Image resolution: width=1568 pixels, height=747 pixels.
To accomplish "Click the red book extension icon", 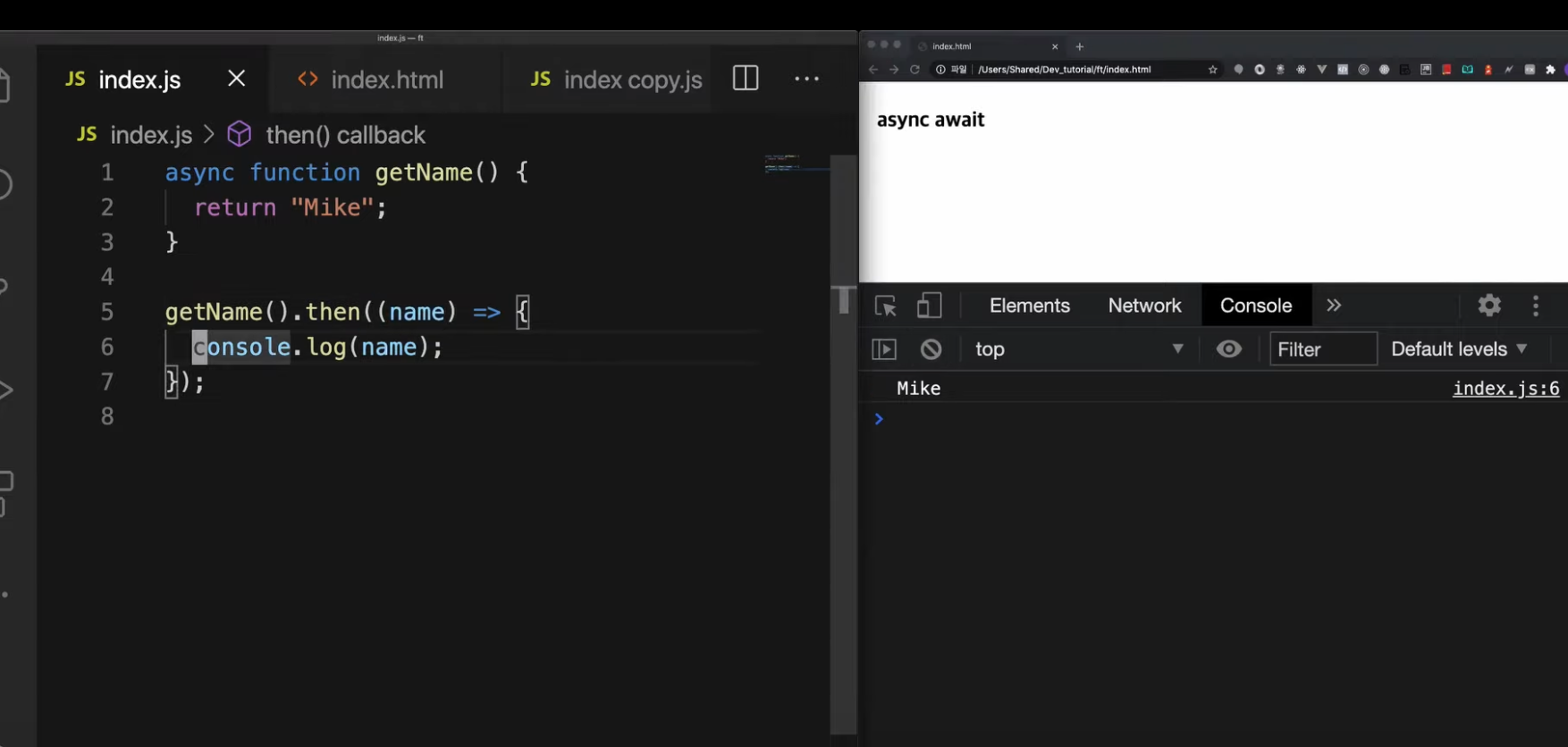I will (1446, 70).
